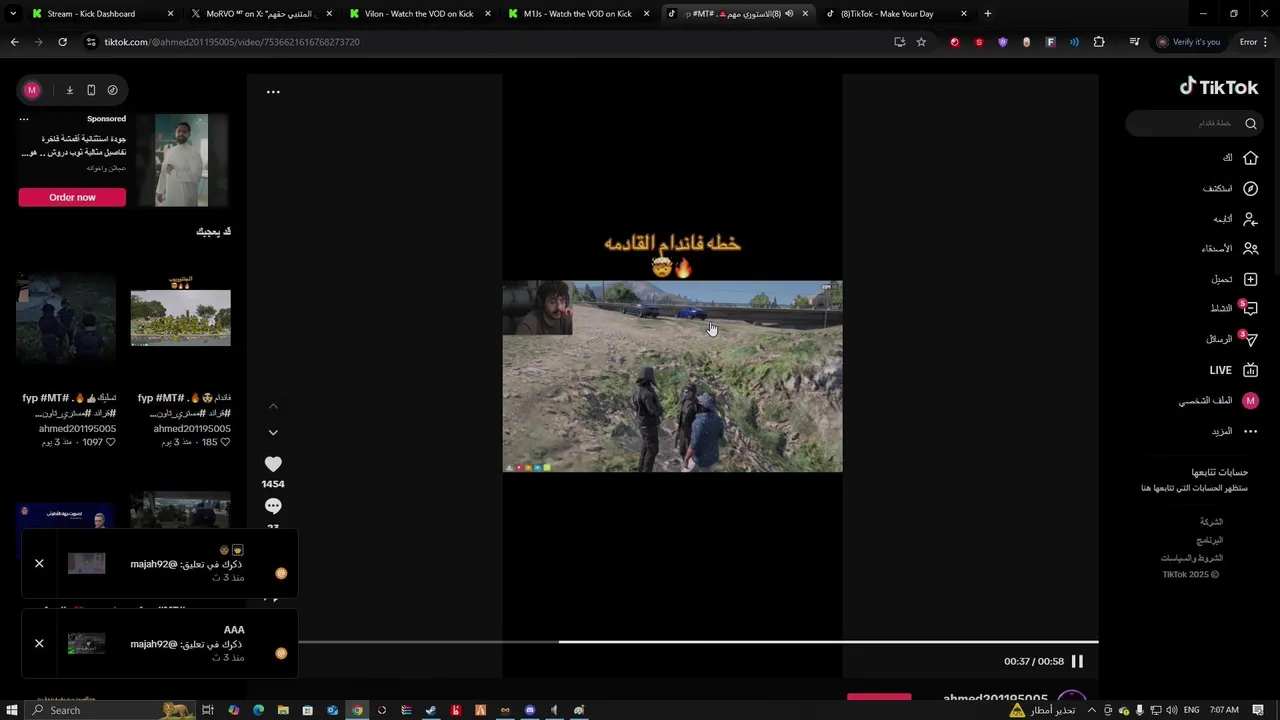This screenshot has height=720, width=1280.
Task: Open the video comments bubble icon
Action: point(273,506)
